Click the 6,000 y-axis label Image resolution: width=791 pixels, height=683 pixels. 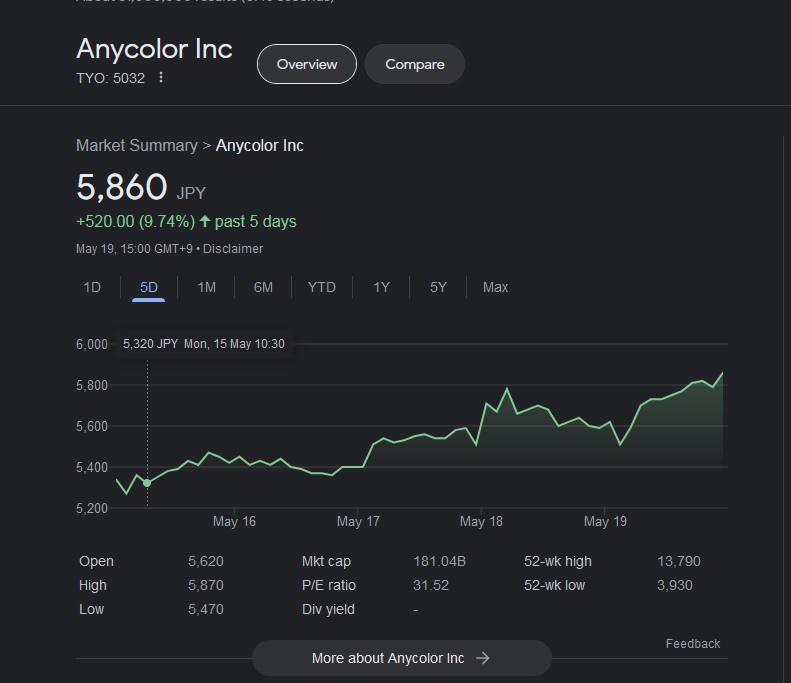(92, 345)
